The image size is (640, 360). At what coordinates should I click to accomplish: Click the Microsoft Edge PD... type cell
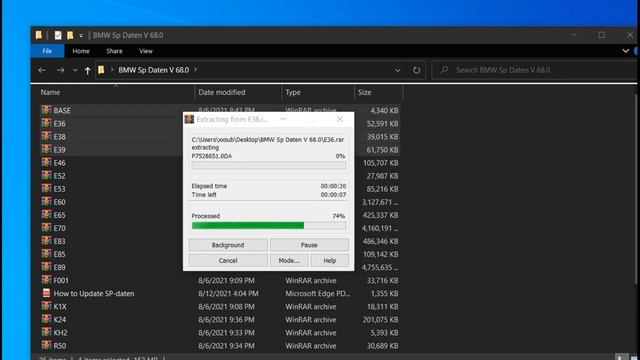tap(318, 293)
